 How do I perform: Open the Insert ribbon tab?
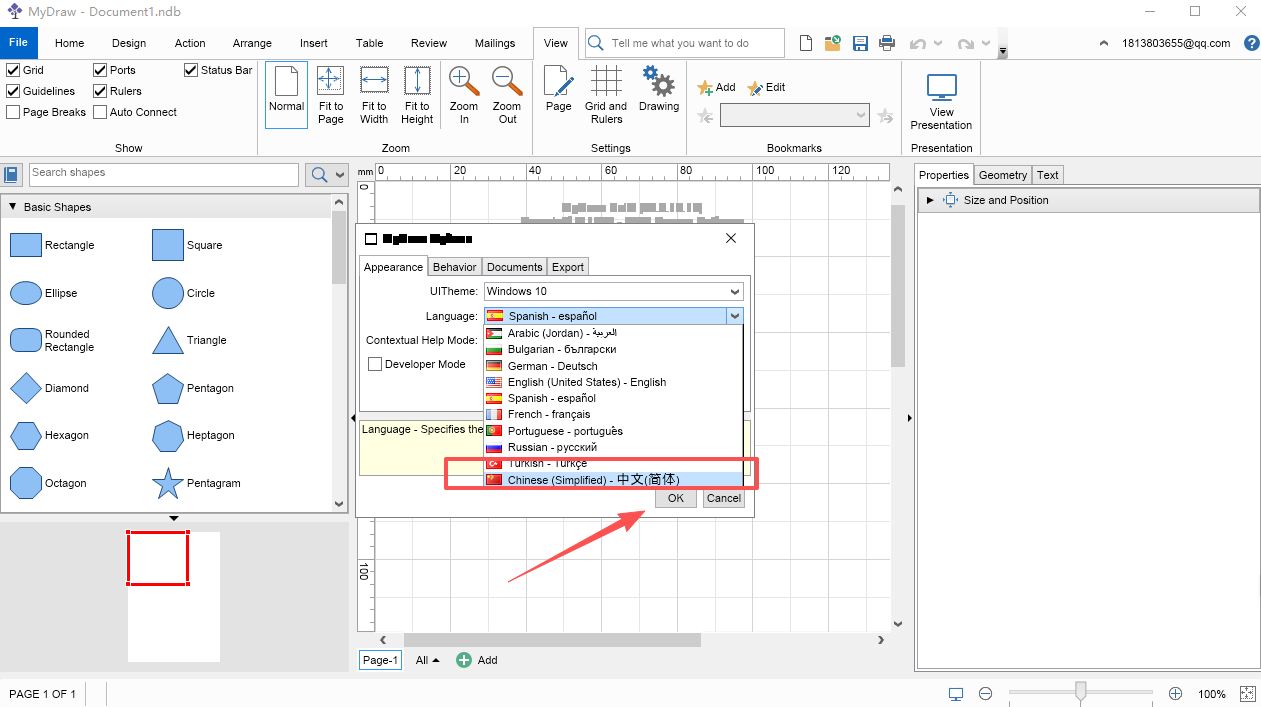tap(313, 43)
